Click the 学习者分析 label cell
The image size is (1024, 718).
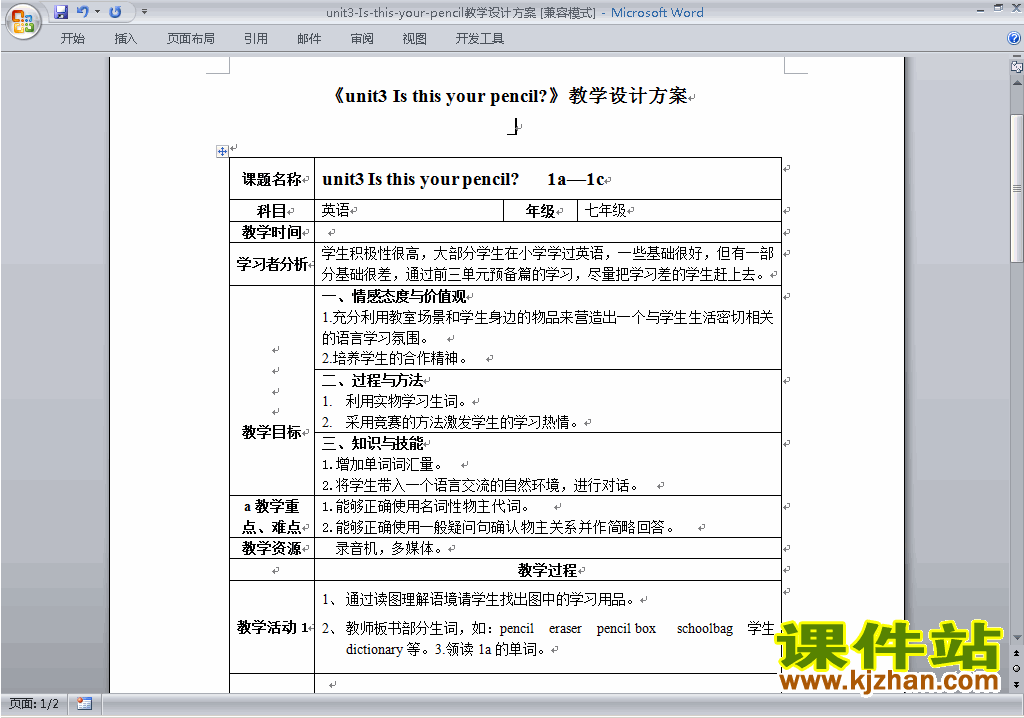pos(272,264)
